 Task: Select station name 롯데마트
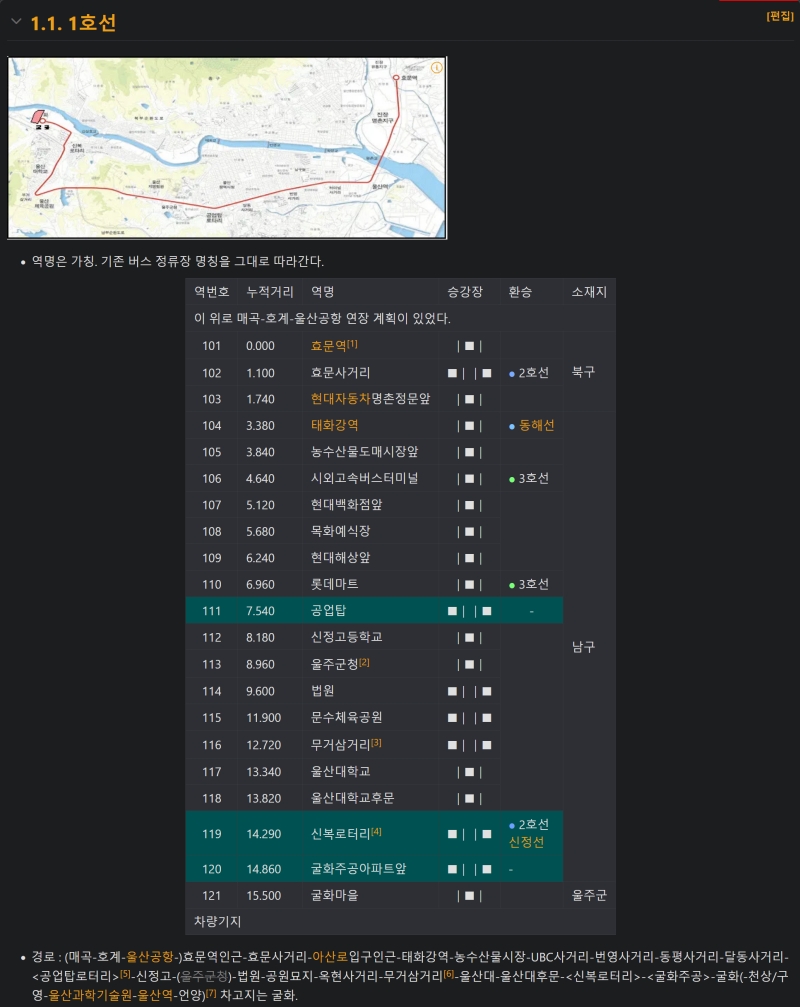pyautogui.click(x=335, y=584)
